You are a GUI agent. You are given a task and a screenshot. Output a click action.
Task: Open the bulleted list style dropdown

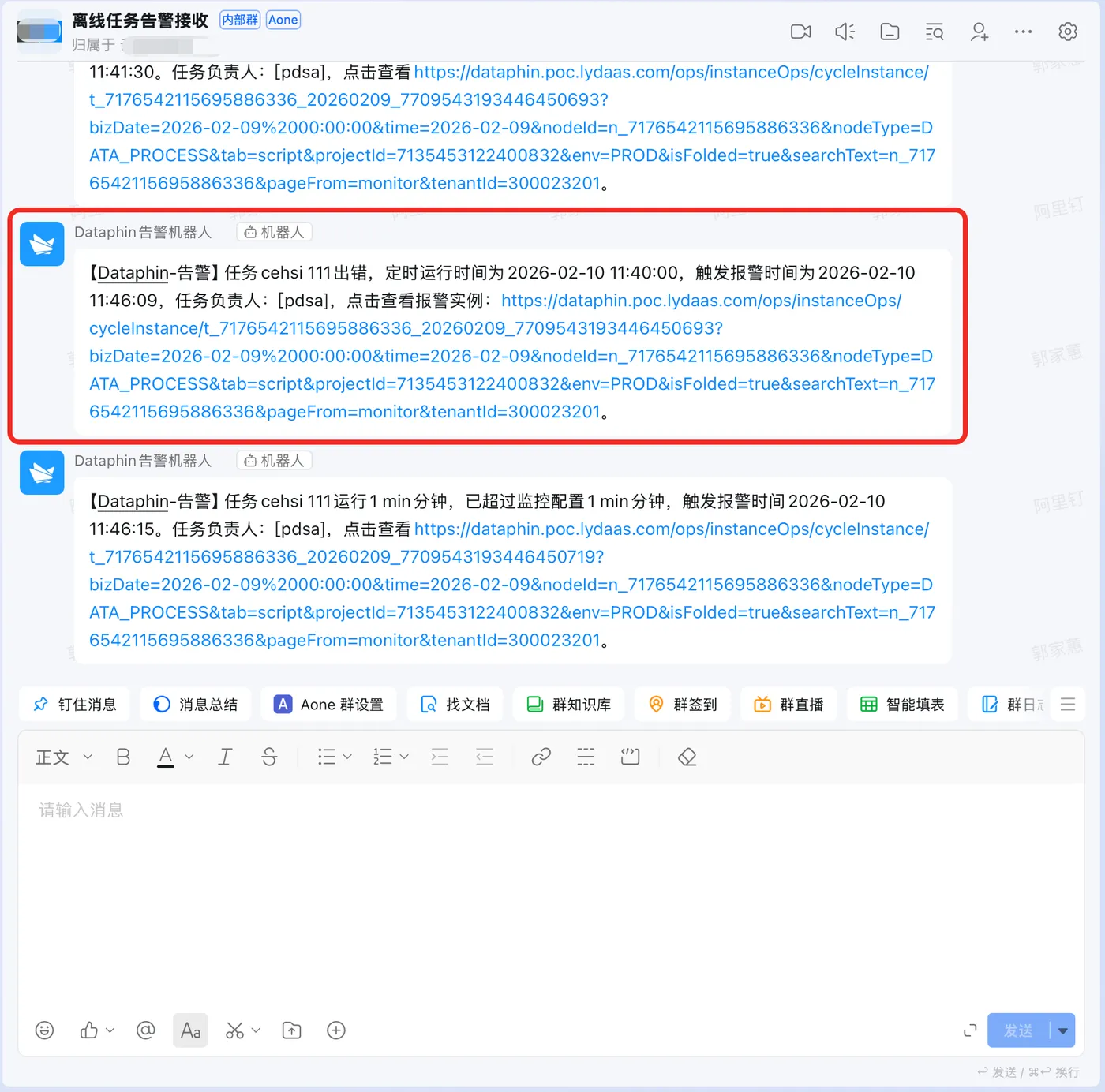click(x=347, y=757)
